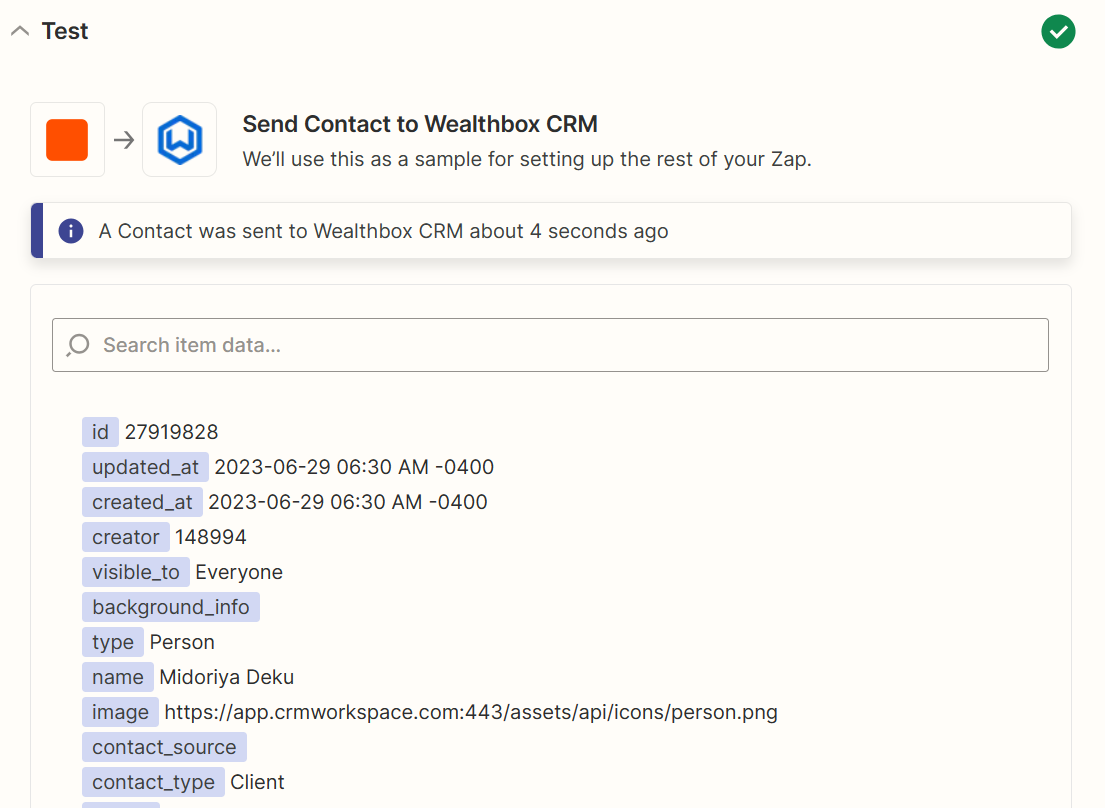Click the magnifying glass search icon
The height and width of the screenshot is (808, 1105).
point(77,345)
